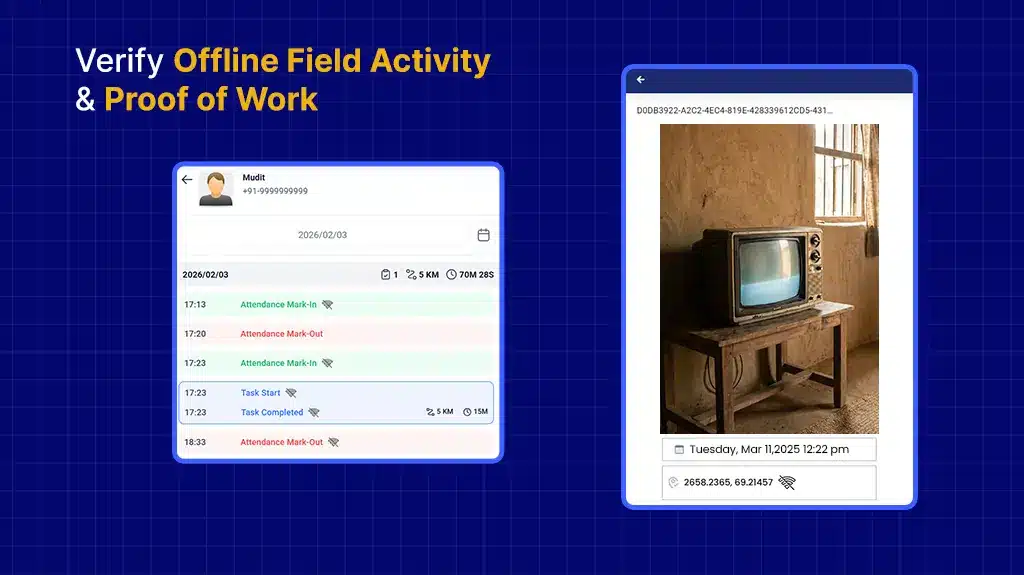
Task: Open the calendar date picker icon
Action: click(x=483, y=235)
